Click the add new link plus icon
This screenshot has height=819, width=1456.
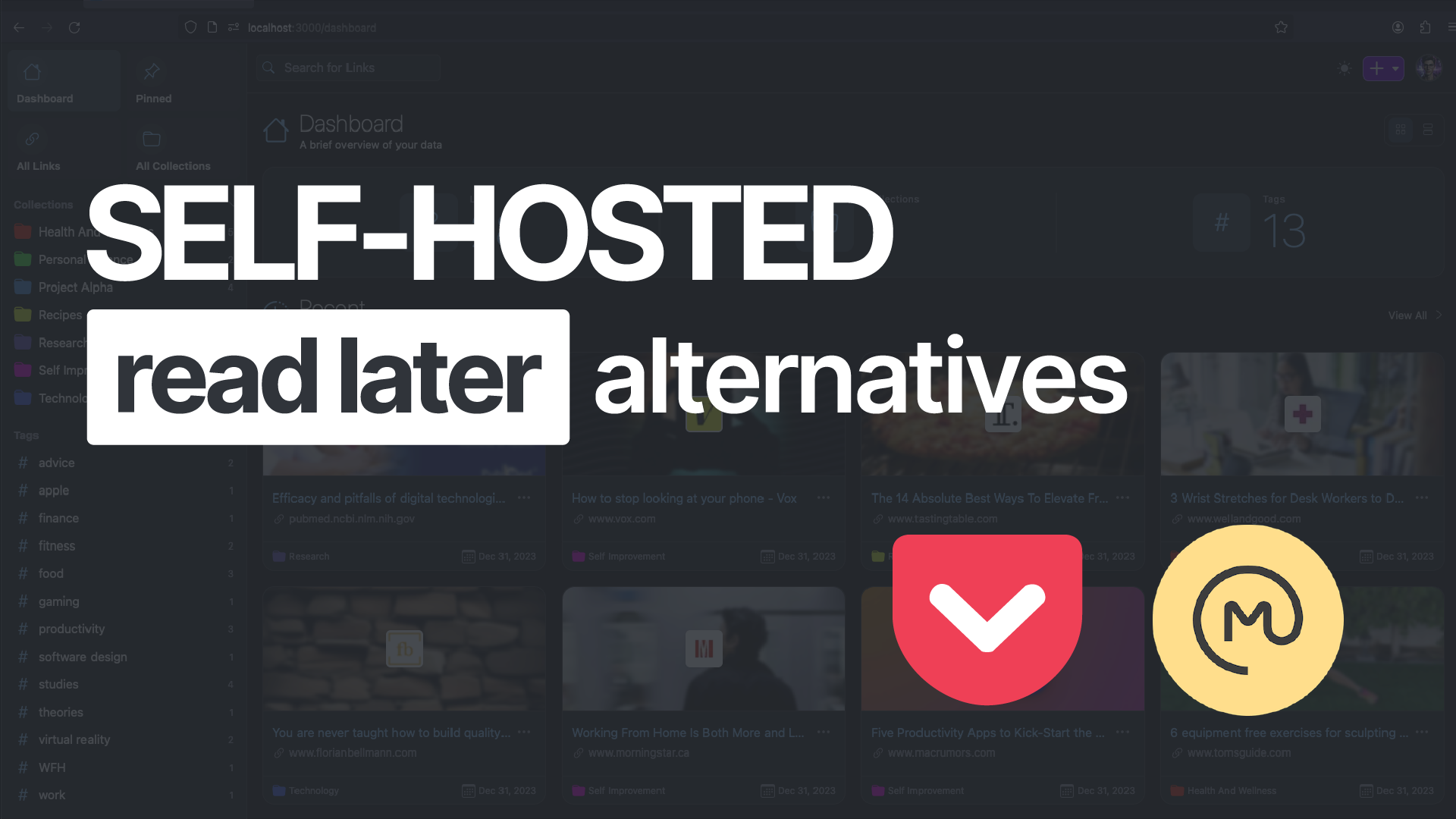pos(1377,68)
